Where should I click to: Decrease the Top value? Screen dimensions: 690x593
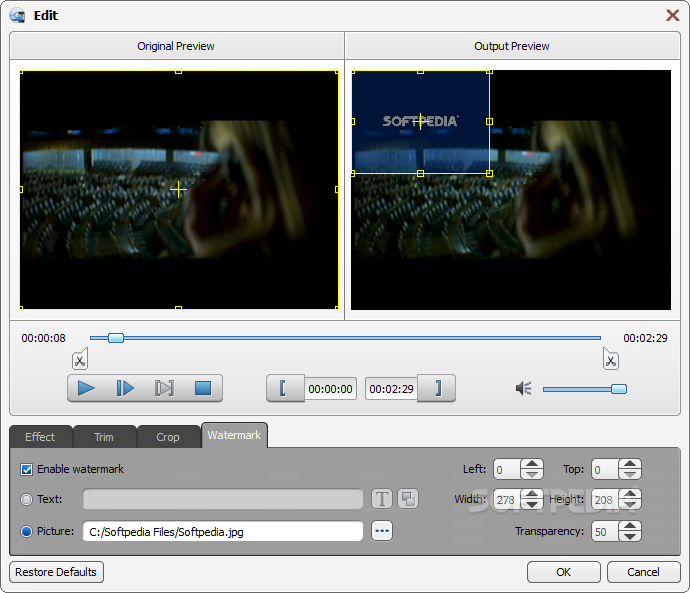click(630, 474)
